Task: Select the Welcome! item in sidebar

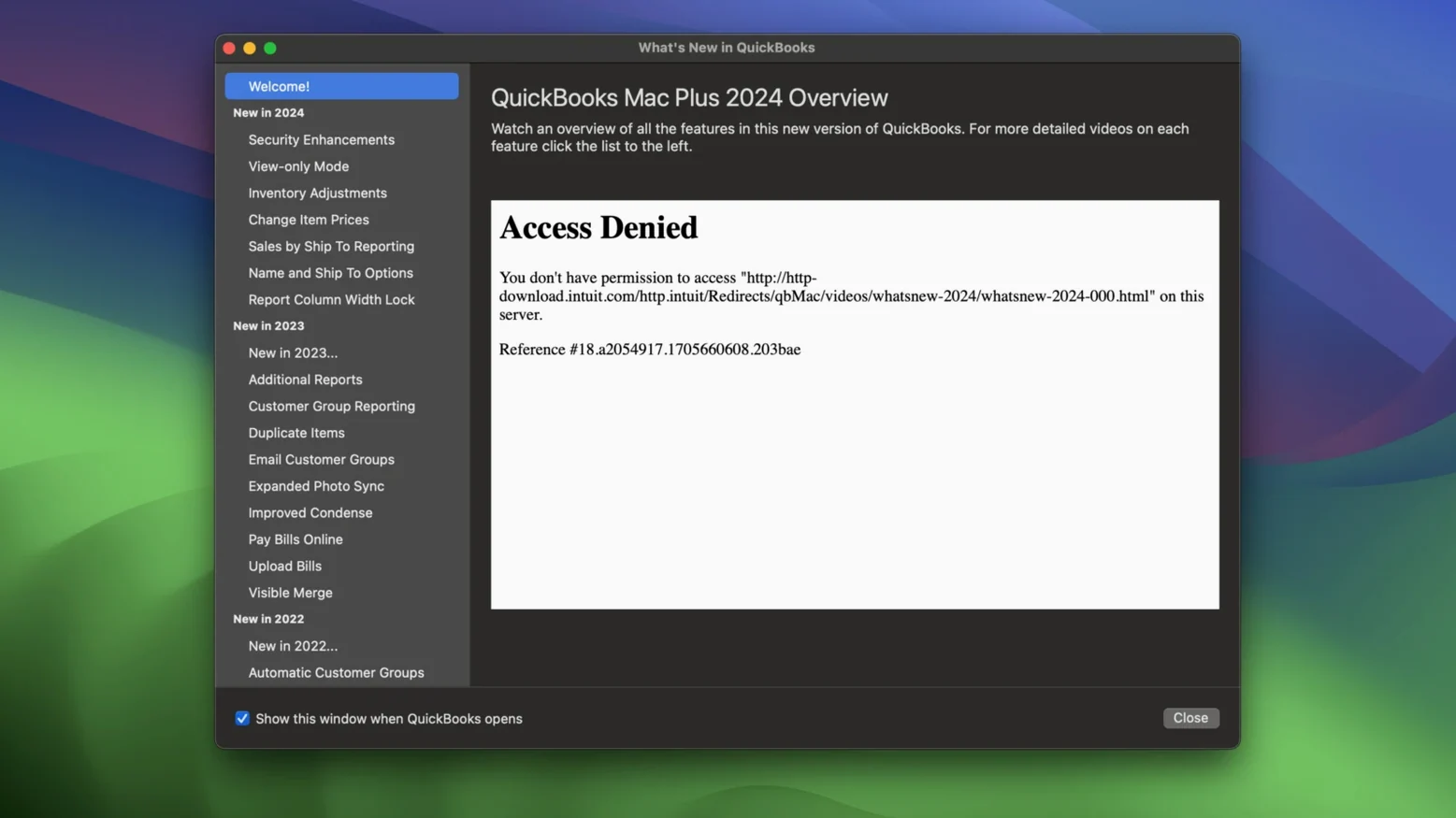Action: pyautogui.click(x=341, y=86)
